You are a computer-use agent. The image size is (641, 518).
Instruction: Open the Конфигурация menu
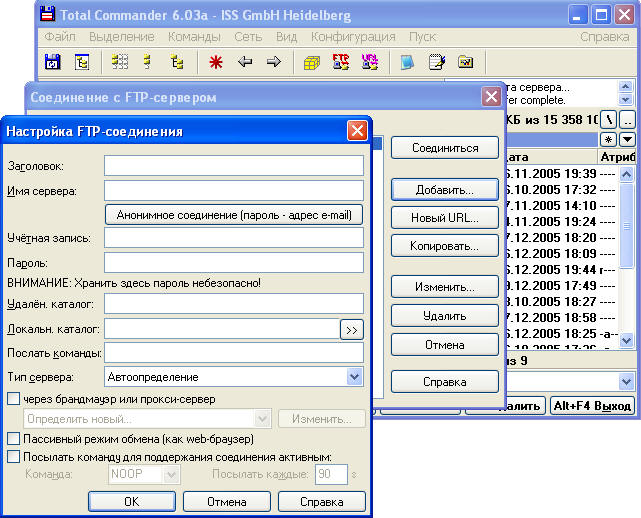click(353, 37)
